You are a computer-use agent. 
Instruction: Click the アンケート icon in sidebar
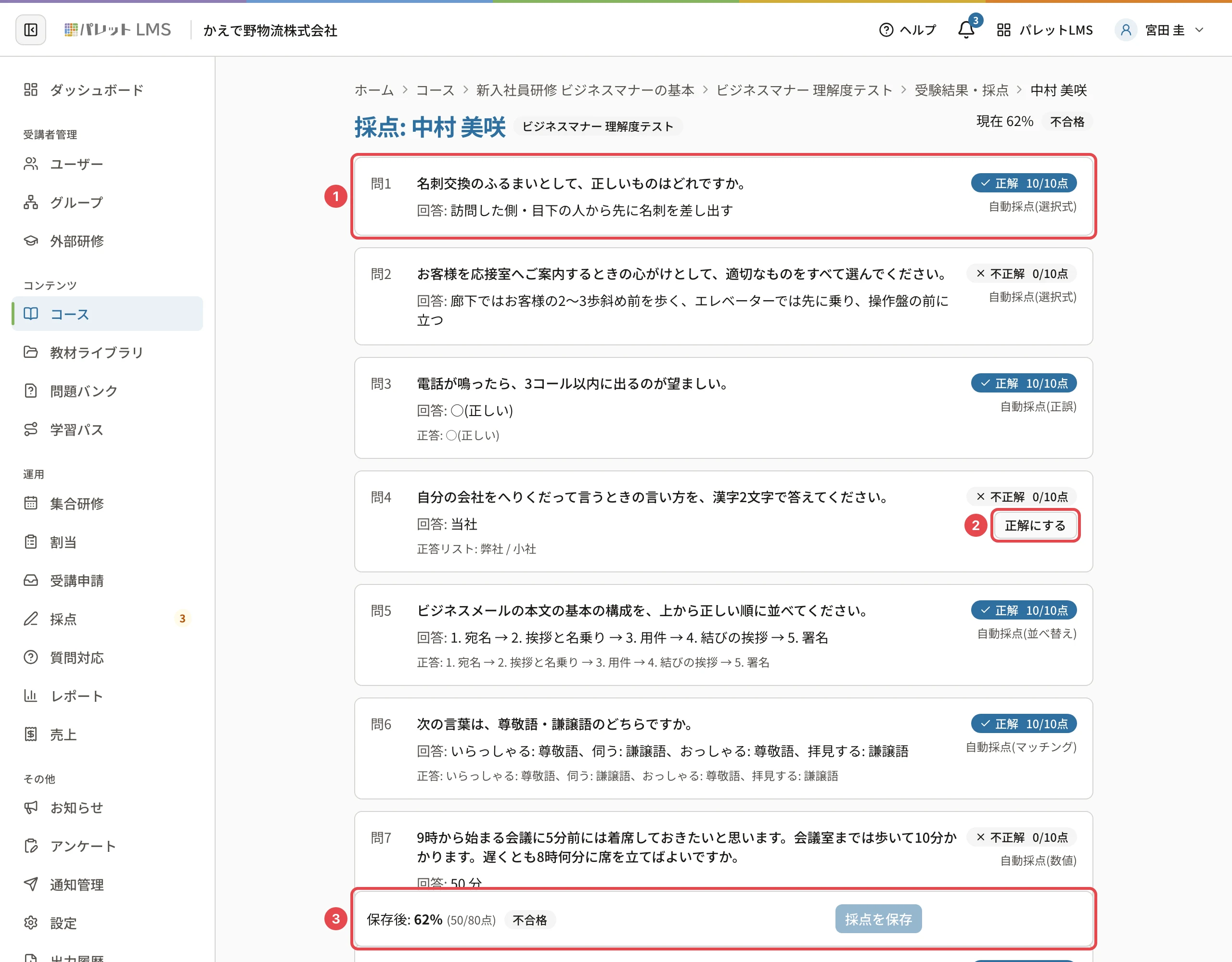point(31,846)
